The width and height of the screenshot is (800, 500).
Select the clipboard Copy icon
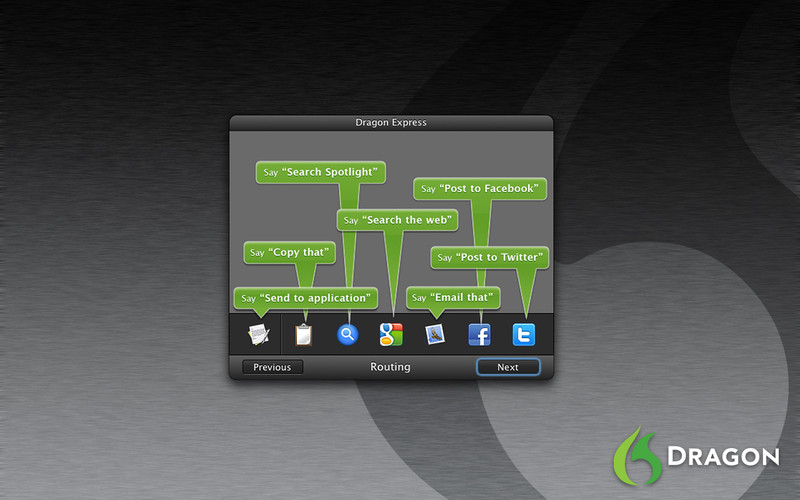pyautogui.click(x=304, y=334)
